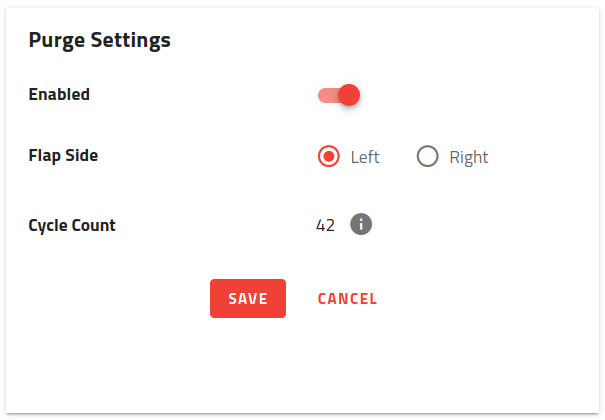Save the purge settings
The width and height of the screenshot is (605, 420).
point(248,298)
